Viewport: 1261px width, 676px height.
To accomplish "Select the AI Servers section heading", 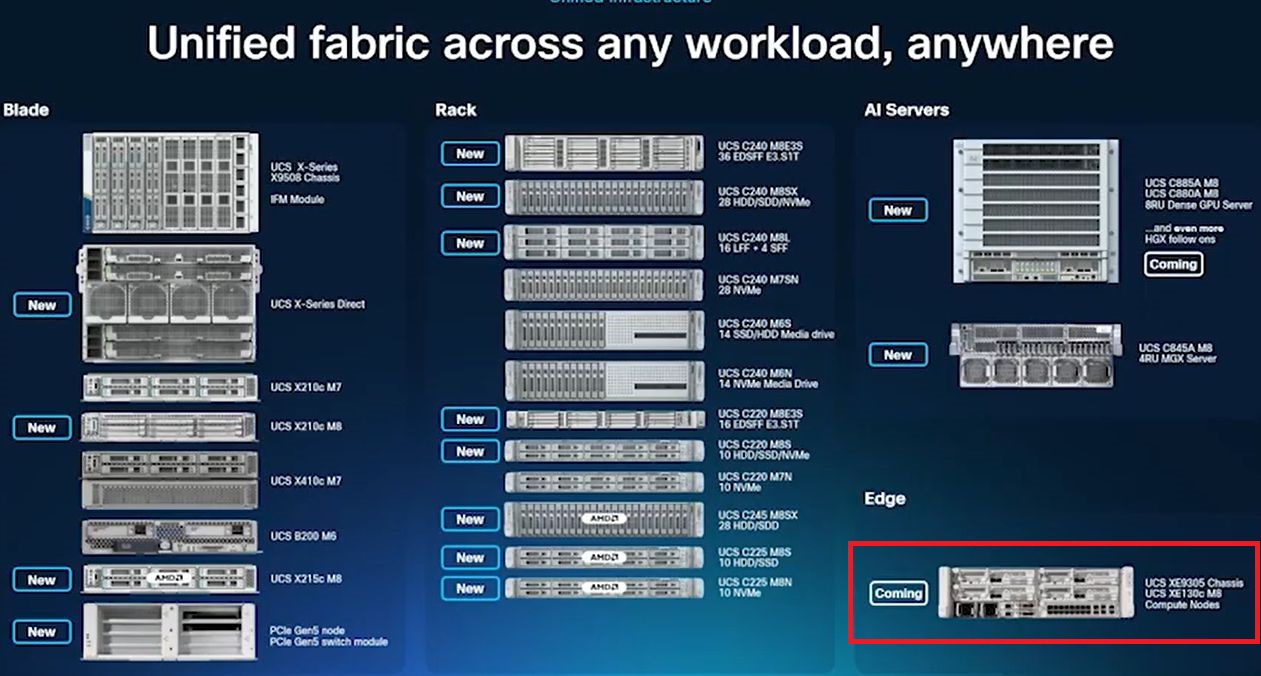I will point(906,110).
